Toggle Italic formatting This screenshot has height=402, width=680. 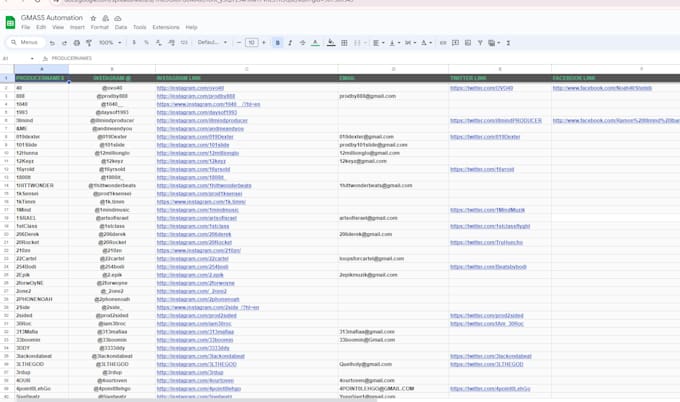[x=290, y=42]
